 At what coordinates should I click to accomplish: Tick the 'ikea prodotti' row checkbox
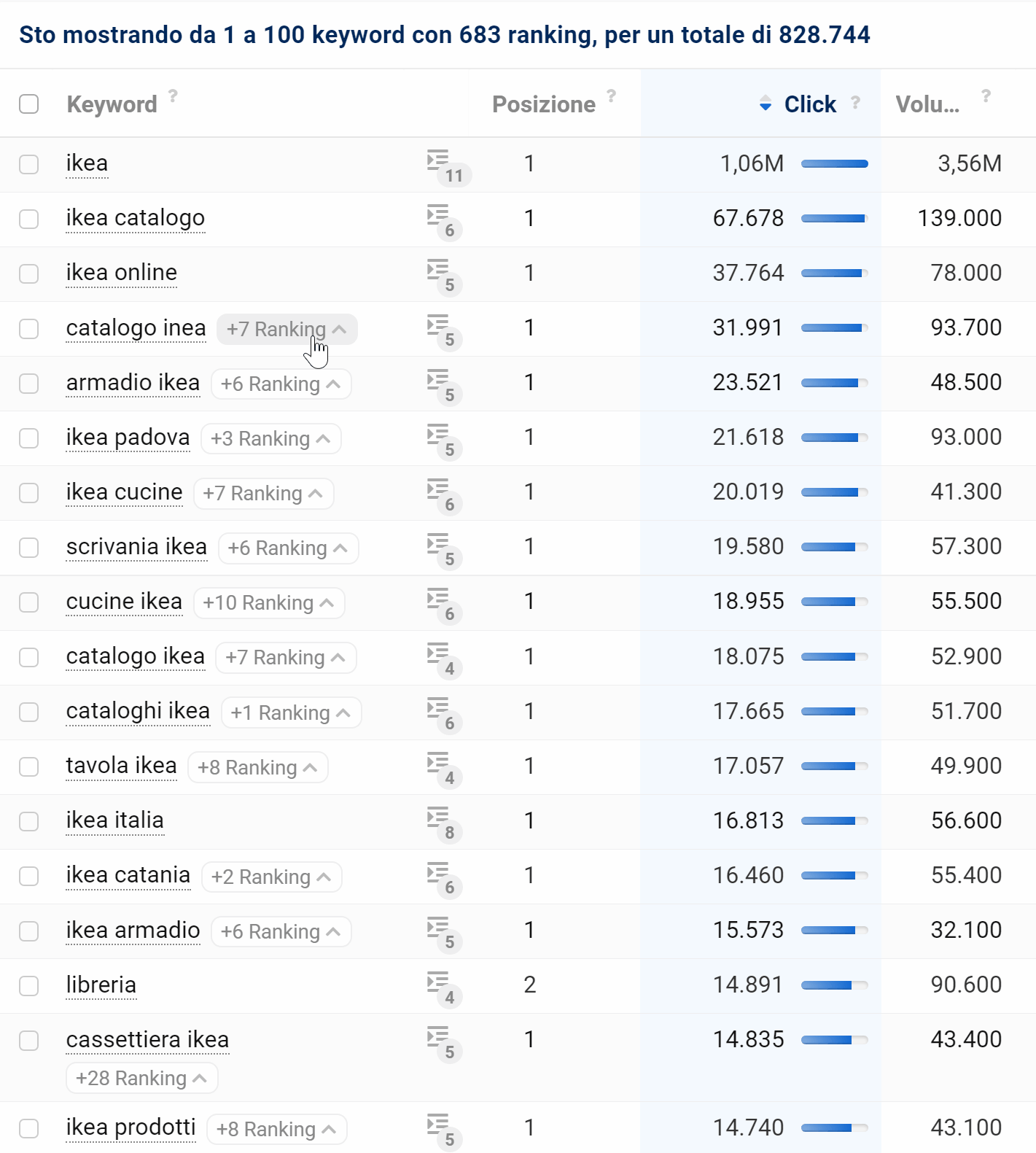pos(29,1128)
